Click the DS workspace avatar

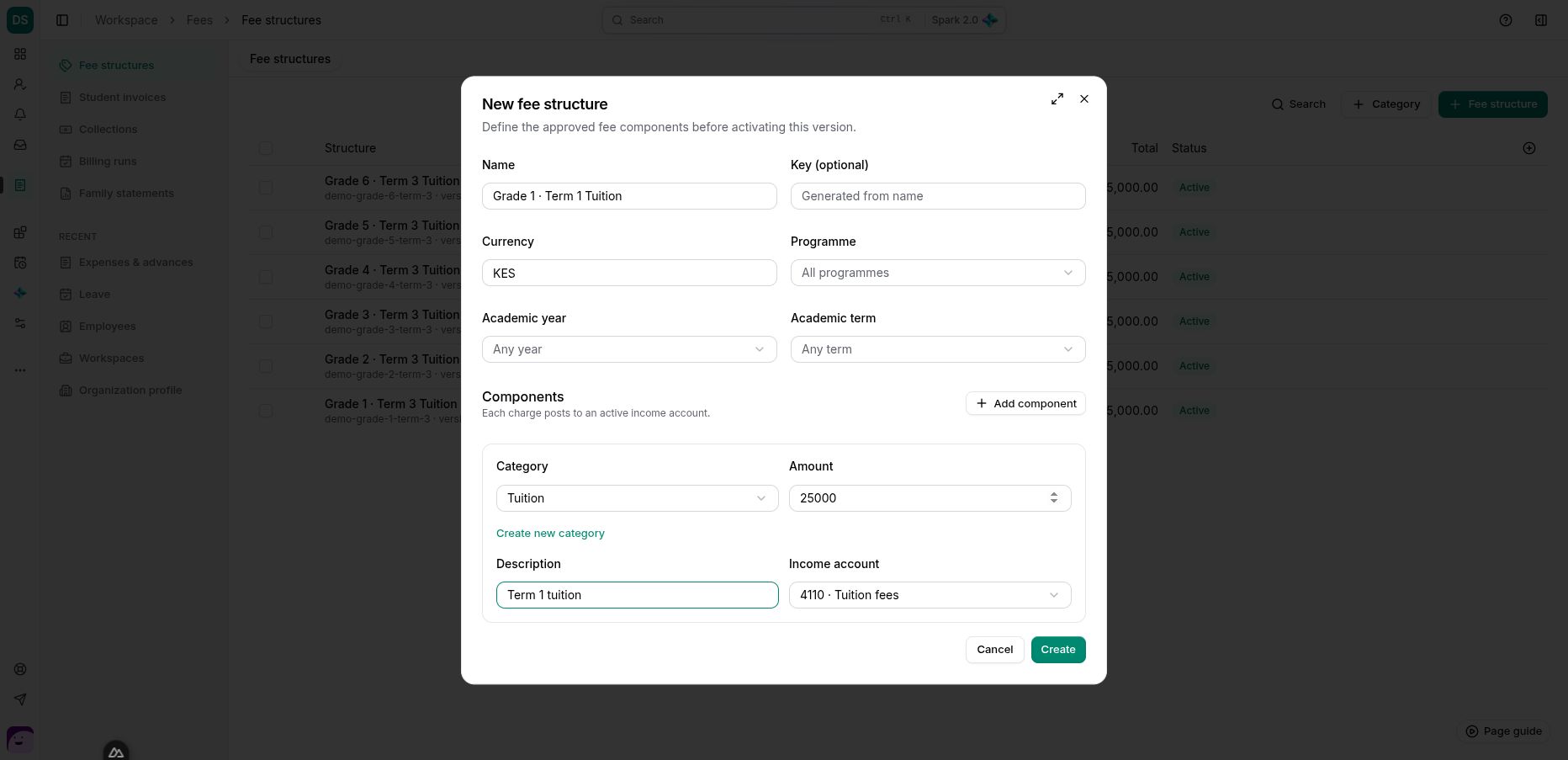click(20, 20)
